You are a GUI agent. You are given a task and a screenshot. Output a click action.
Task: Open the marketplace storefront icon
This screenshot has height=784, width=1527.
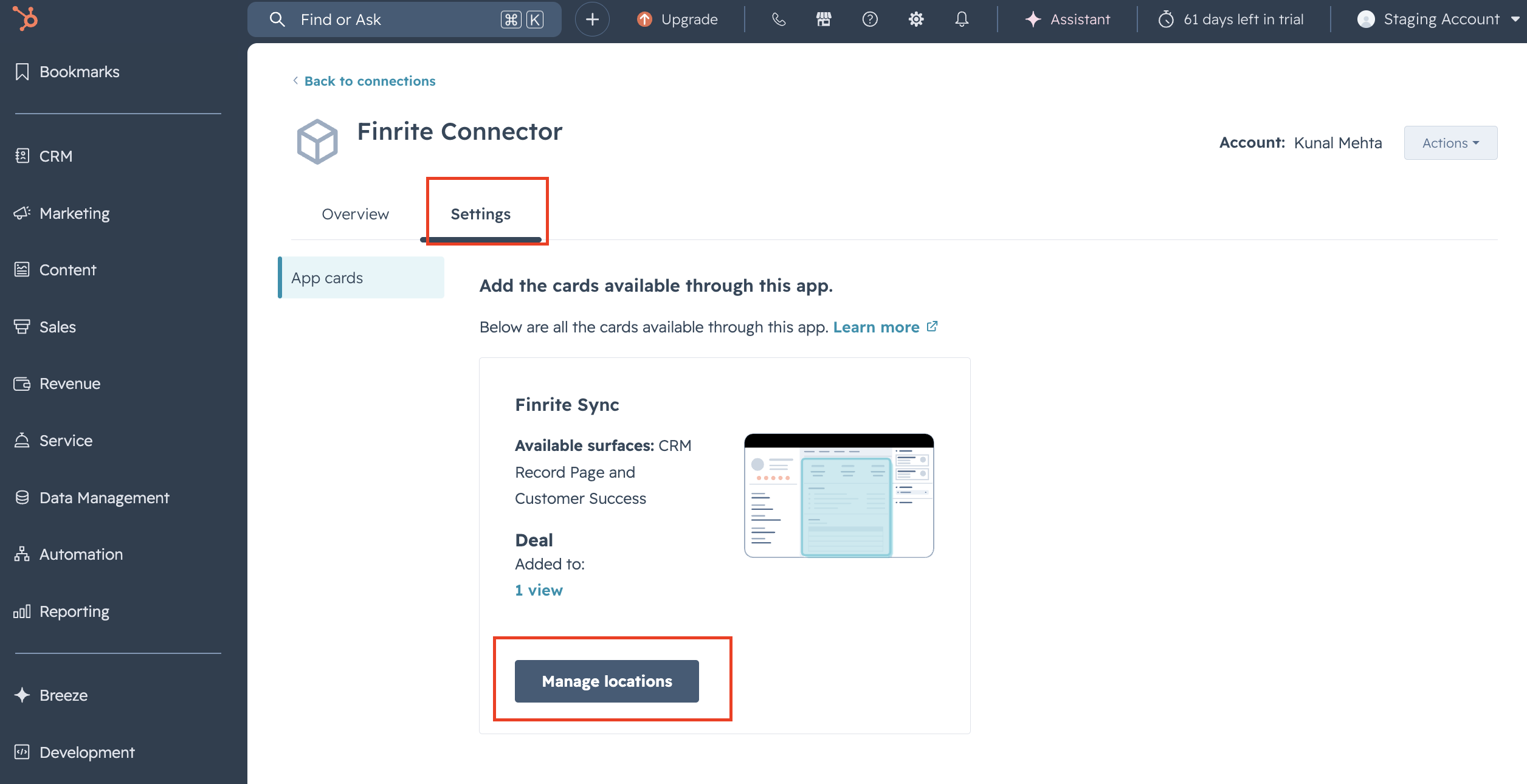[824, 19]
